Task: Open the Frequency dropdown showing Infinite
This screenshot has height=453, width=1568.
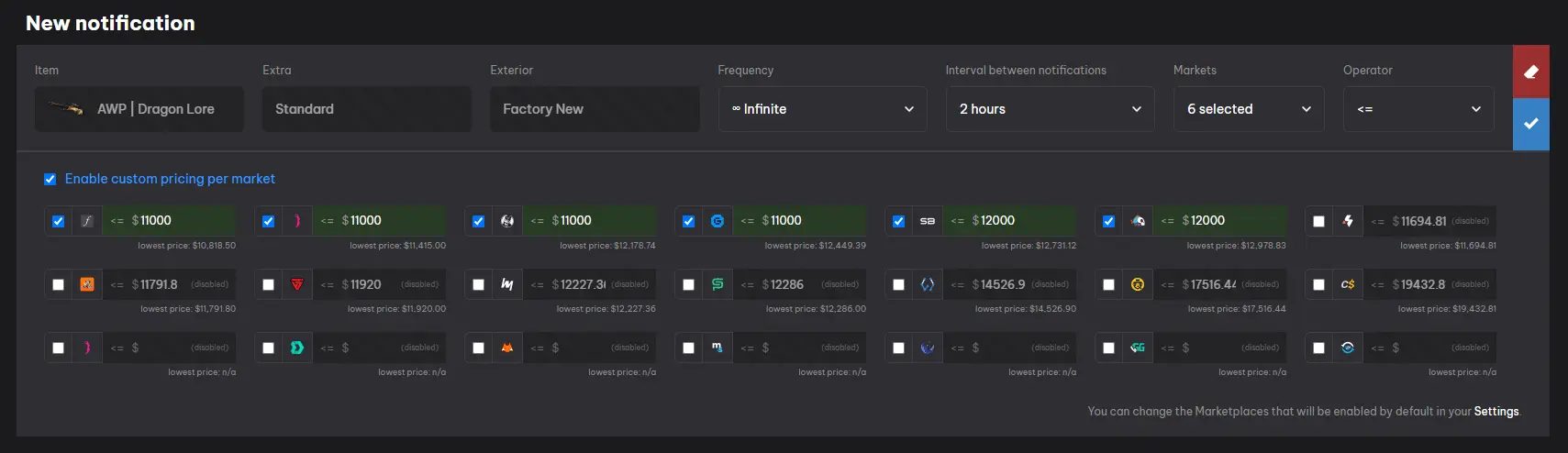Action: coord(823,109)
